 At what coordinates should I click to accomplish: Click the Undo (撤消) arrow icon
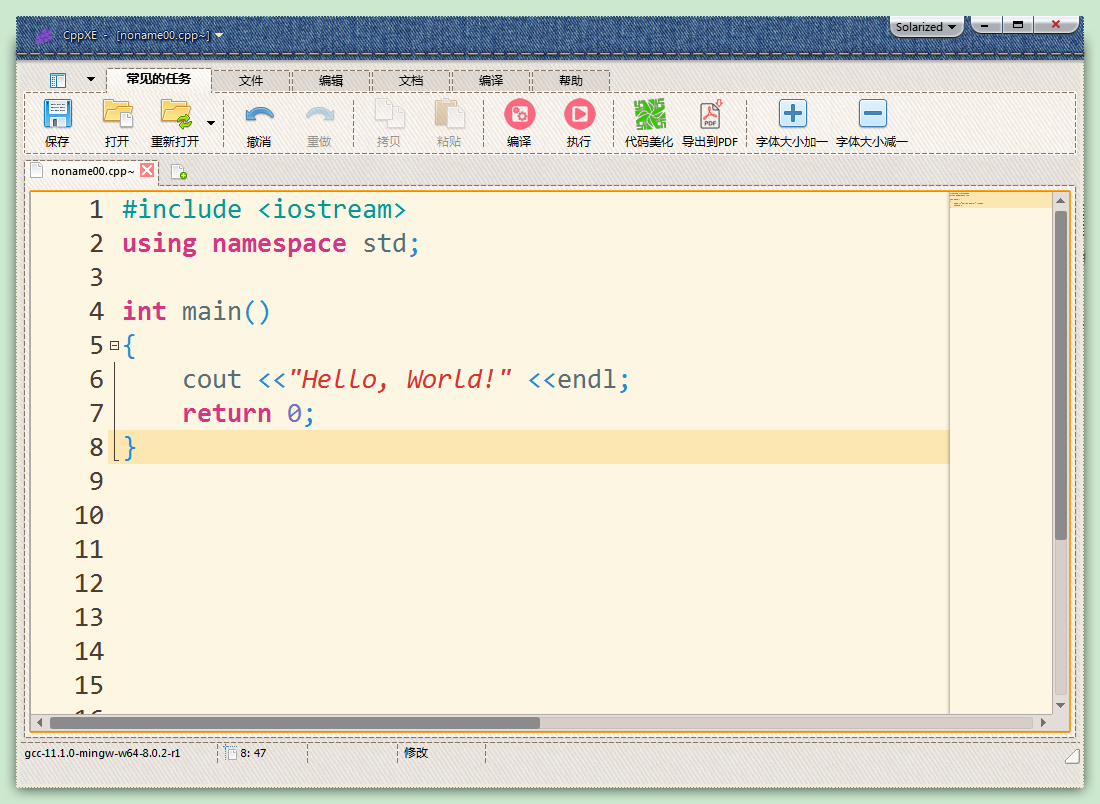coord(259,114)
